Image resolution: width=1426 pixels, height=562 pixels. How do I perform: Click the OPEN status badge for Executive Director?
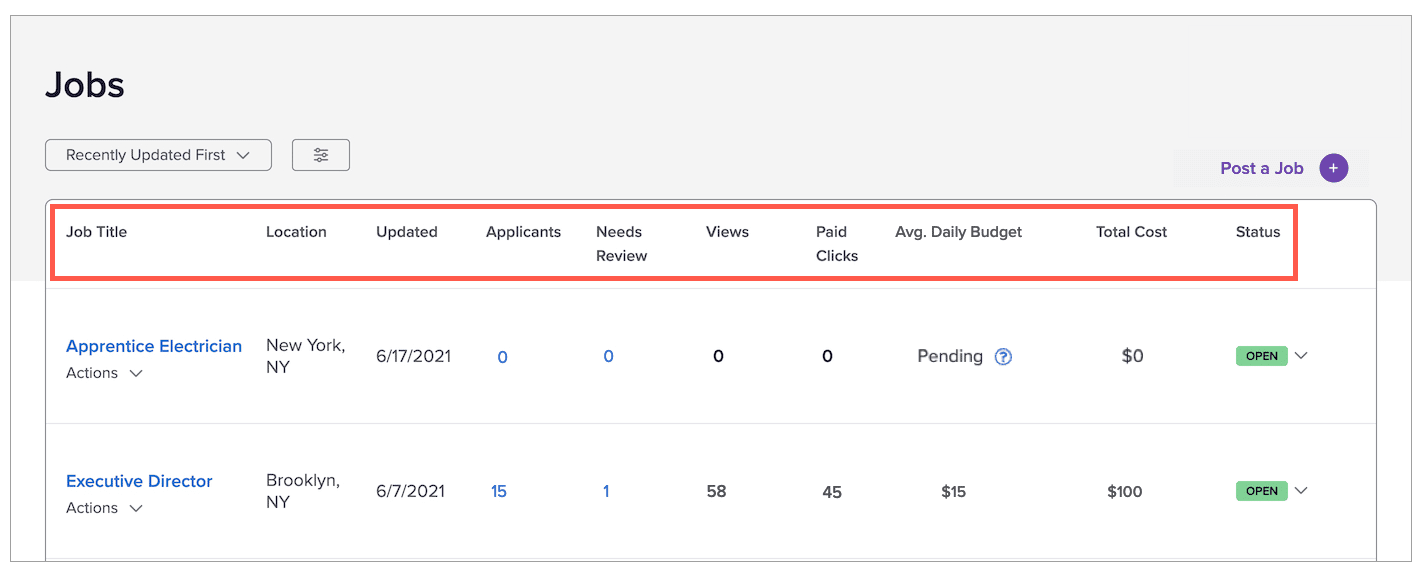[1261, 491]
